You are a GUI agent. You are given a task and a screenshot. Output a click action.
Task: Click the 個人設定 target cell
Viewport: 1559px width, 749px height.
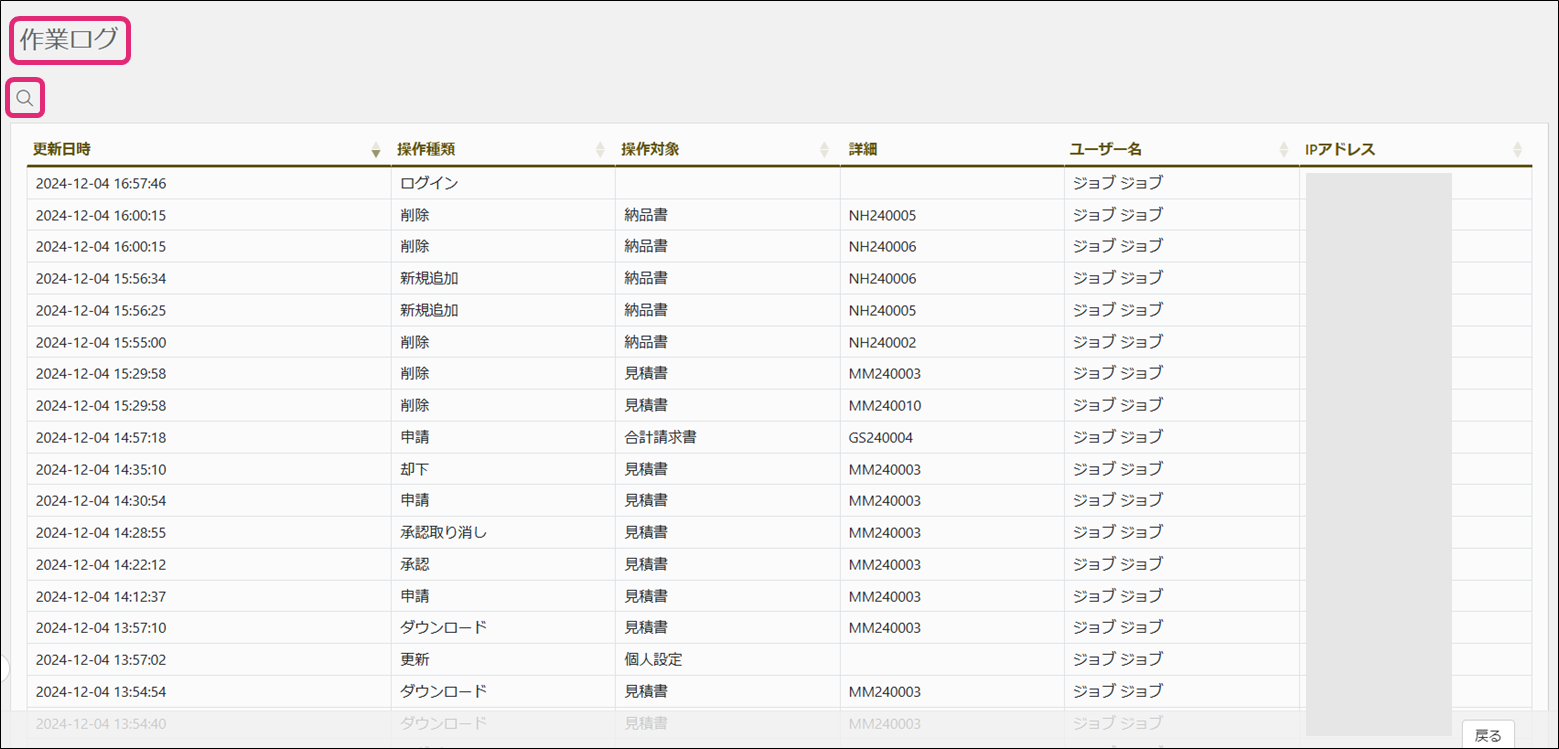coord(653,660)
